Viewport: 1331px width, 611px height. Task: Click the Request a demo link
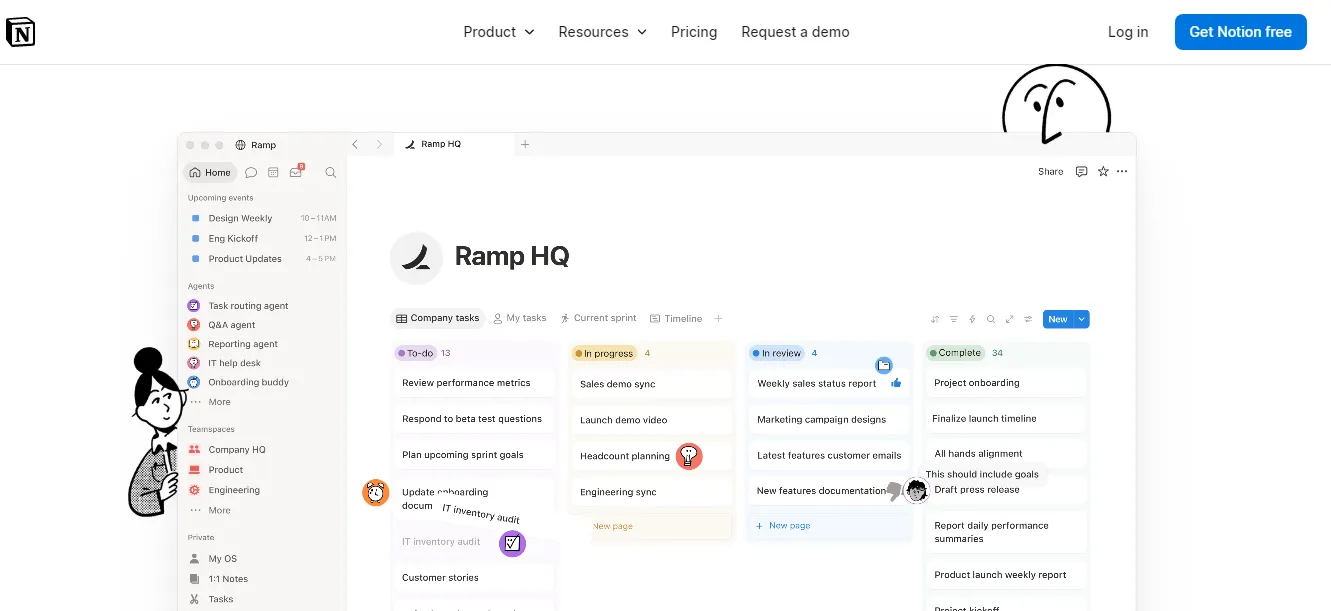(796, 32)
